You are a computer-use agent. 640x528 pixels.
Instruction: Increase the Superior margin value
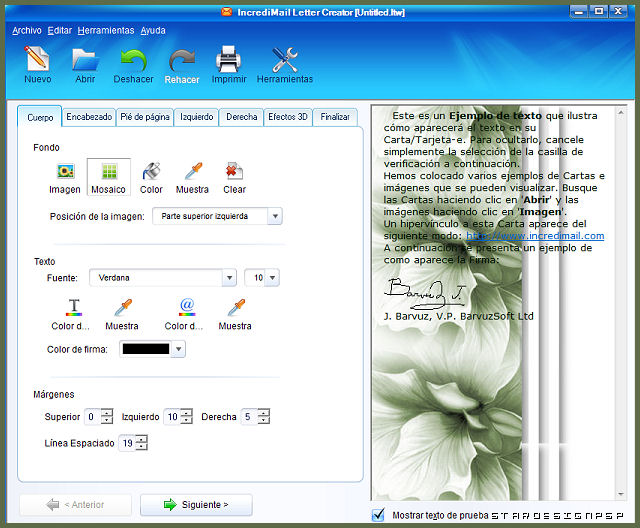pos(107,412)
